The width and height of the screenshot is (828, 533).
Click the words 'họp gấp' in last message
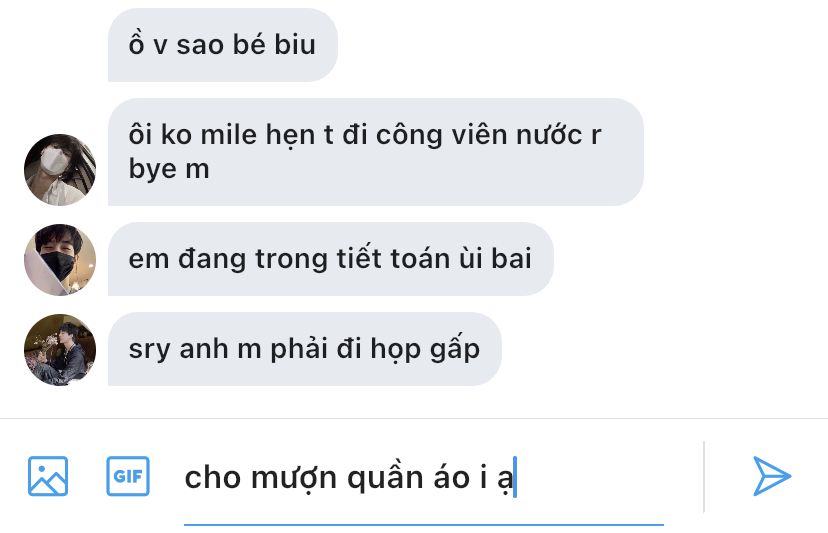425,350
